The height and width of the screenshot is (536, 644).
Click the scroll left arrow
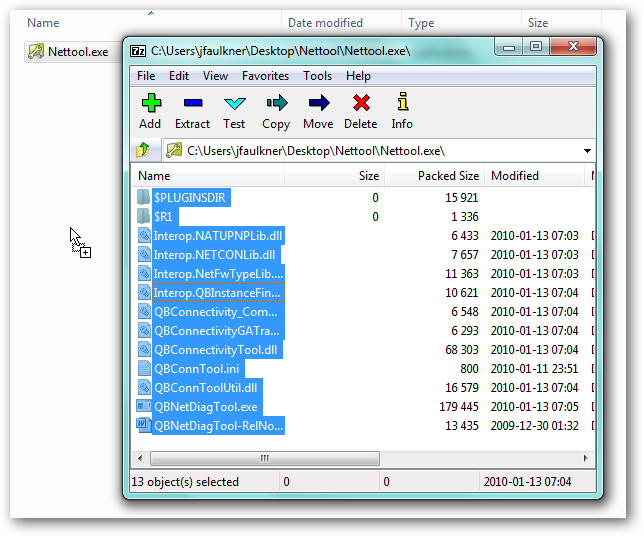tap(140, 458)
